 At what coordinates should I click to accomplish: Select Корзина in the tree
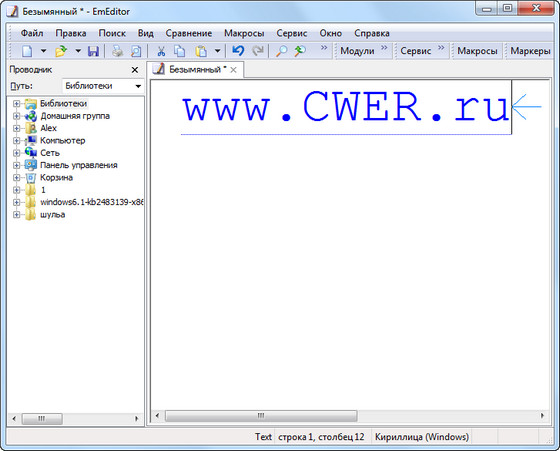[x=56, y=177]
